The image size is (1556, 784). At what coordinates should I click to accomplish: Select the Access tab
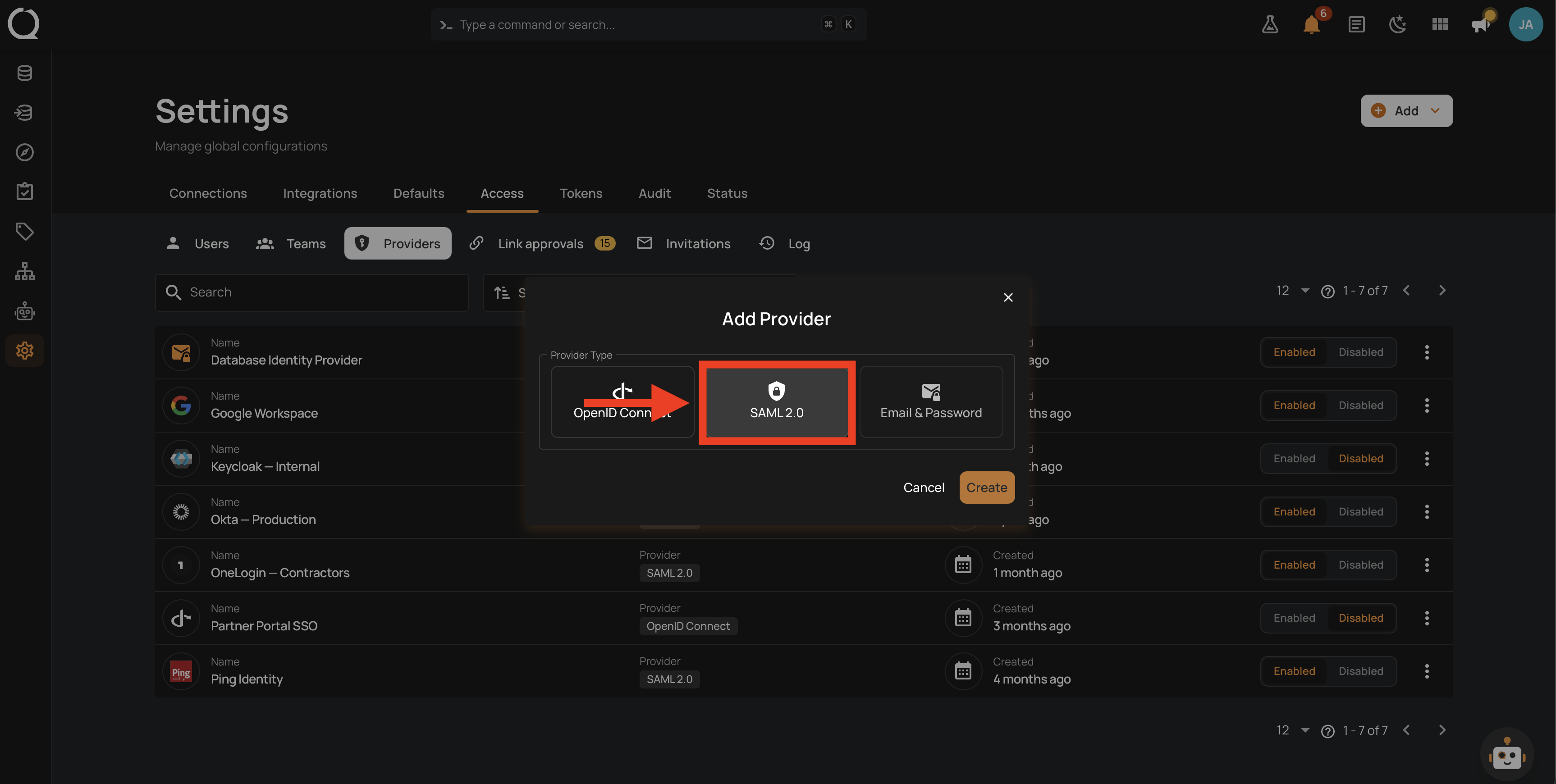[502, 193]
